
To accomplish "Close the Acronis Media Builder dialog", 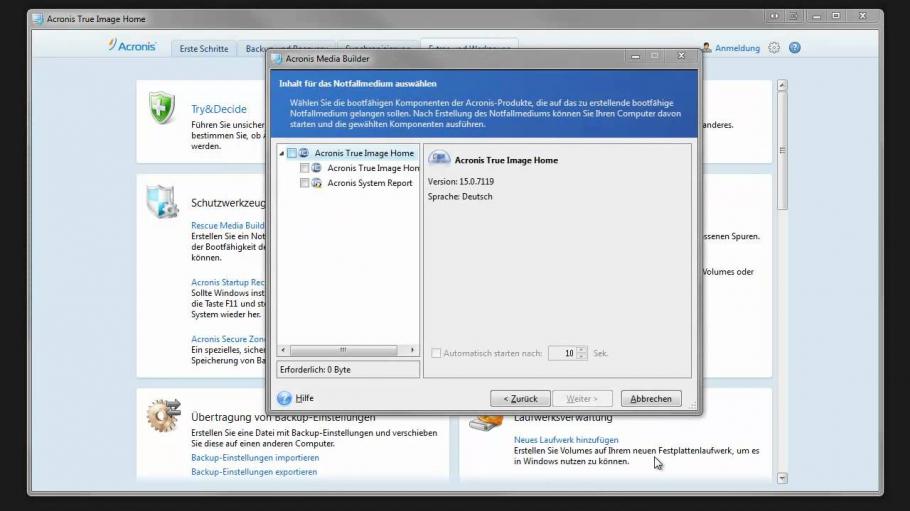I will (681, 56).
